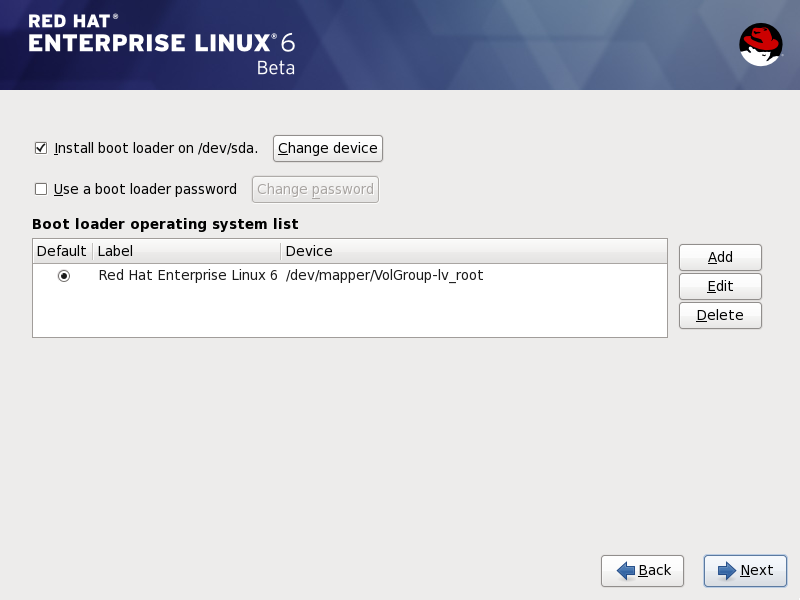Click the Default column header
This screenshot has height=600, width=800.
coord(60,251)
